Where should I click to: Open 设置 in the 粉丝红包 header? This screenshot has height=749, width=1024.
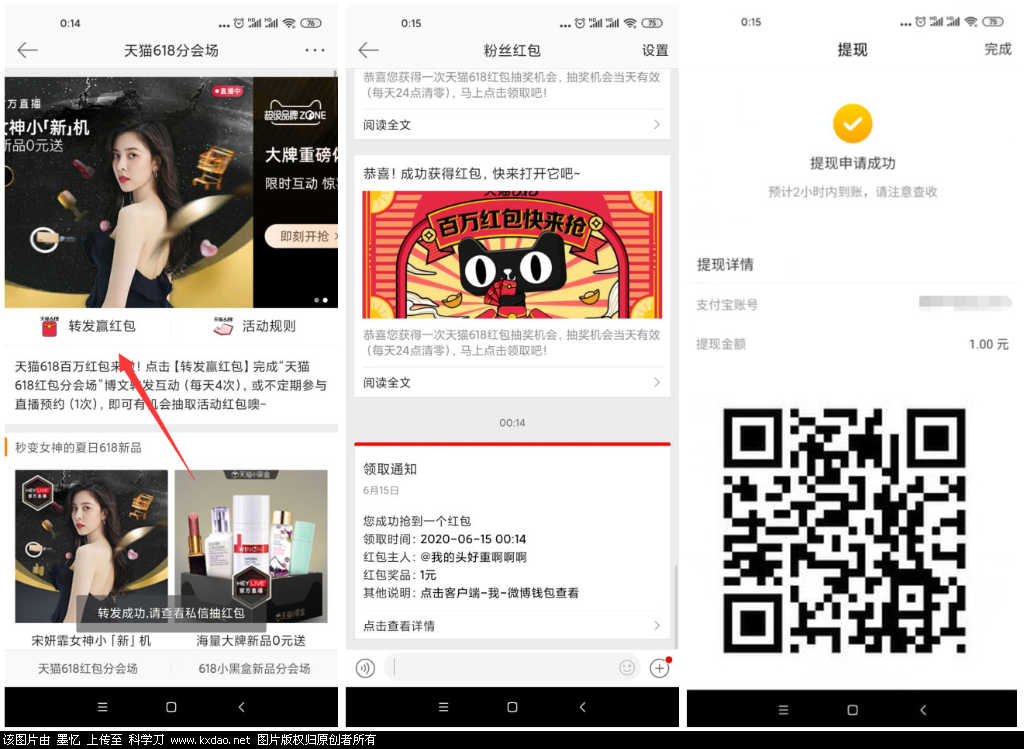(x=655, y=50)
